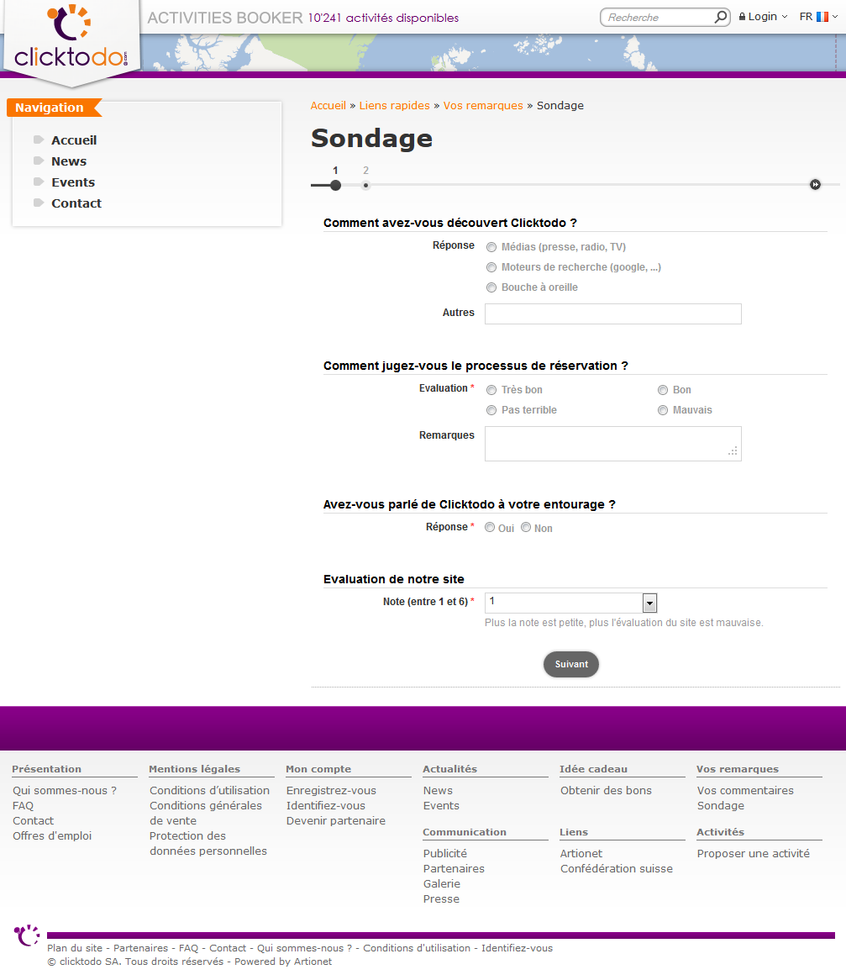Open Conditions d'utilisation under Mentions légales
846x980 pixels.
point(209,791)
